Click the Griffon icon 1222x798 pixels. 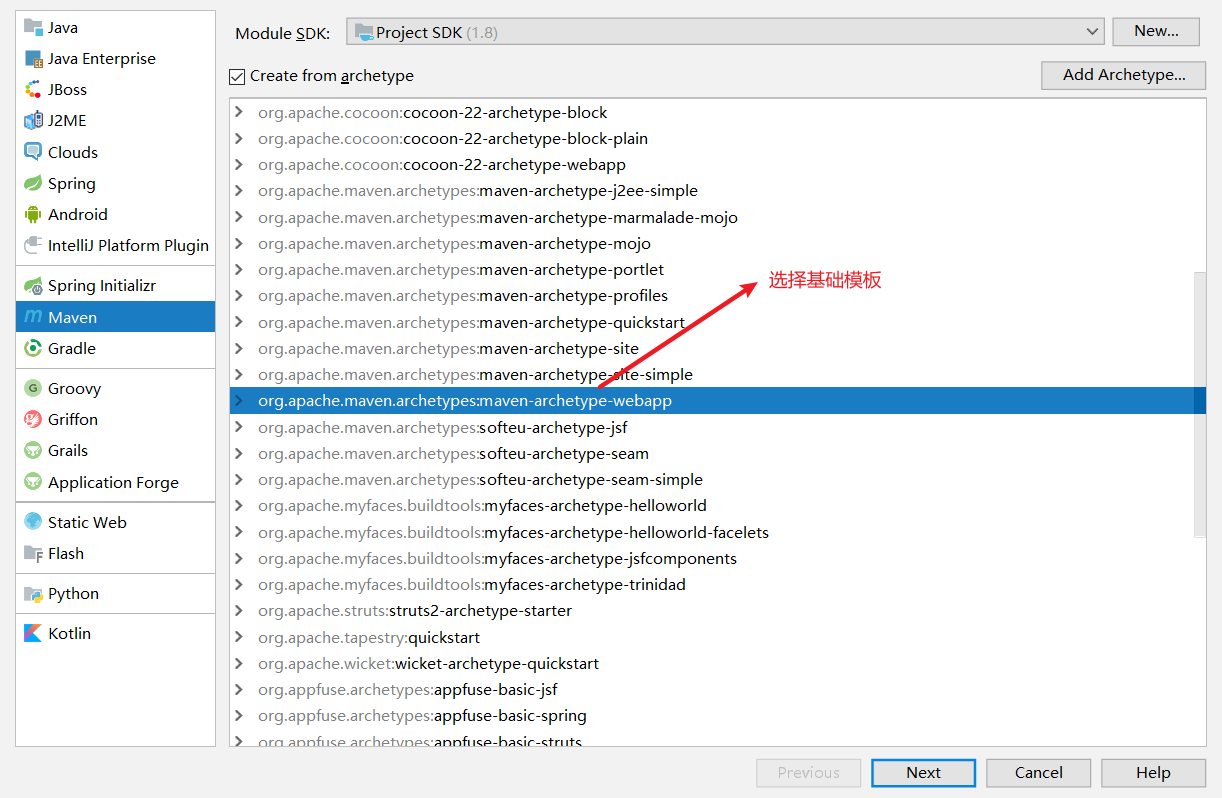[x=33, y=419]
